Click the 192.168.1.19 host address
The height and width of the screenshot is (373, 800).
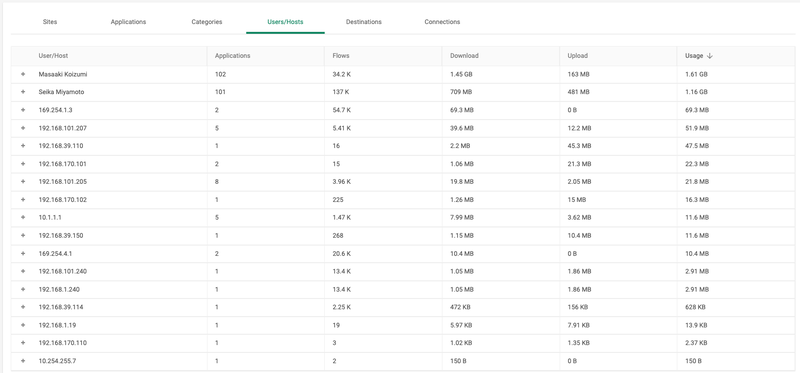point(57,325)
